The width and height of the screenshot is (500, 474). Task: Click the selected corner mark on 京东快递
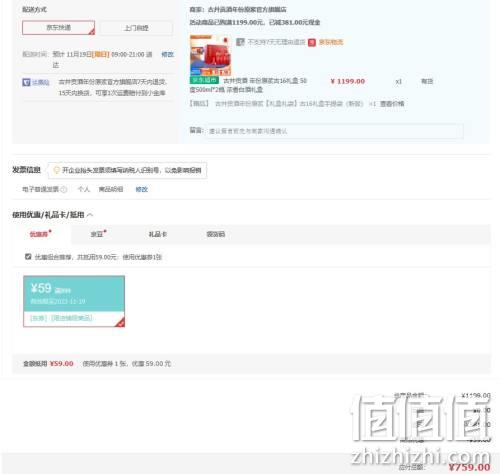(92, 31)
